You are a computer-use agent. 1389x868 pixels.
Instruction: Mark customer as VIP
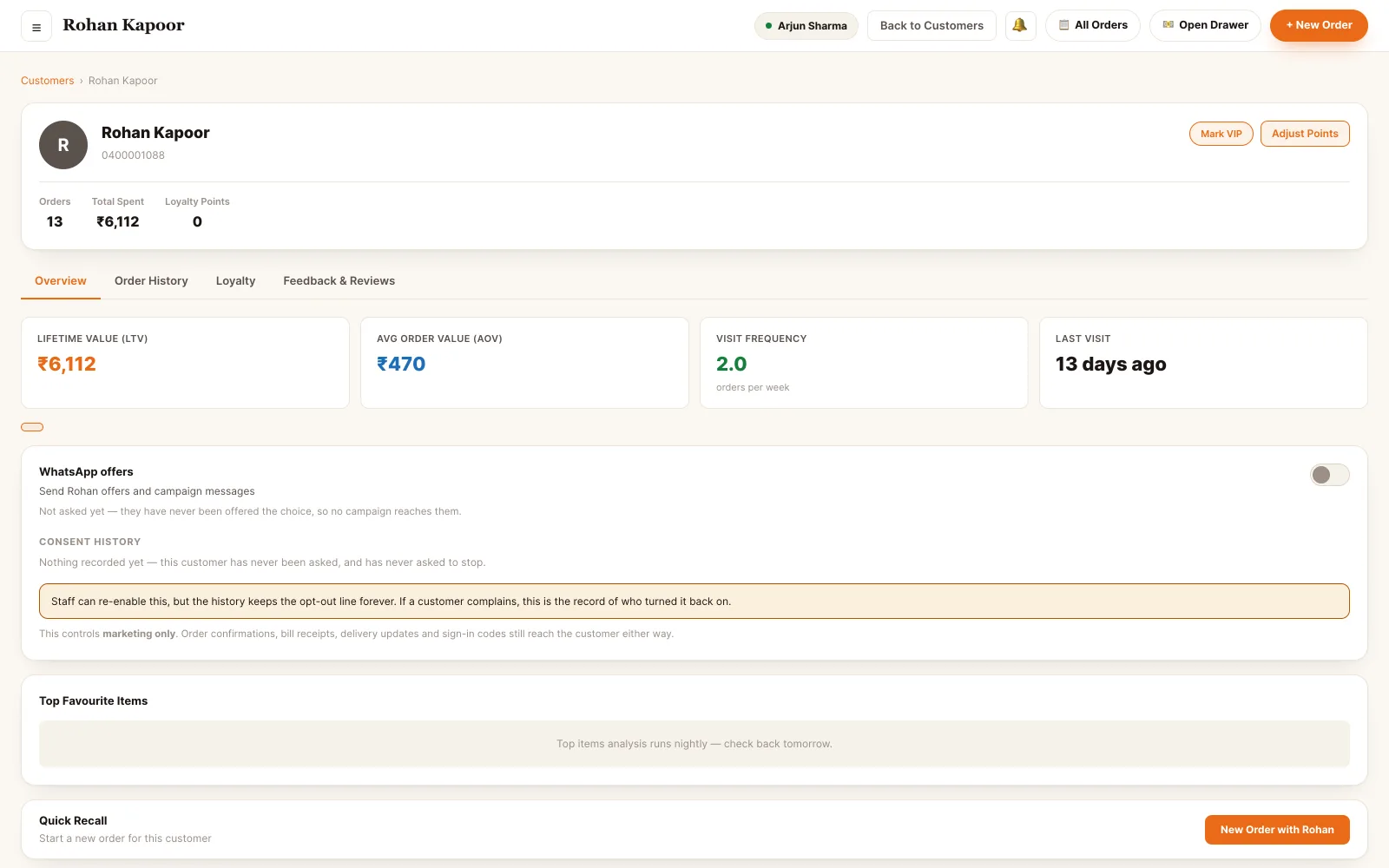(1221, 134)
